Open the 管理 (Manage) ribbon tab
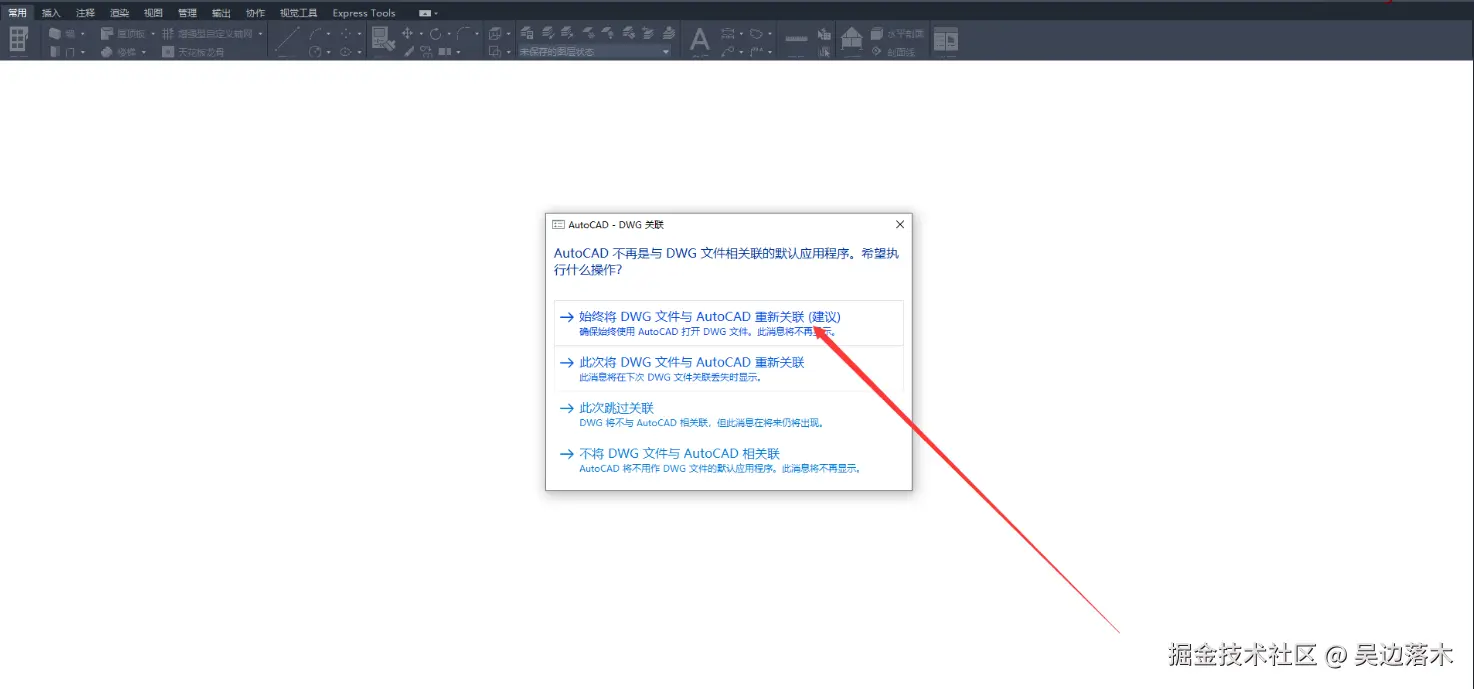Screen dimensions: 1474x689 pos(187,13)
